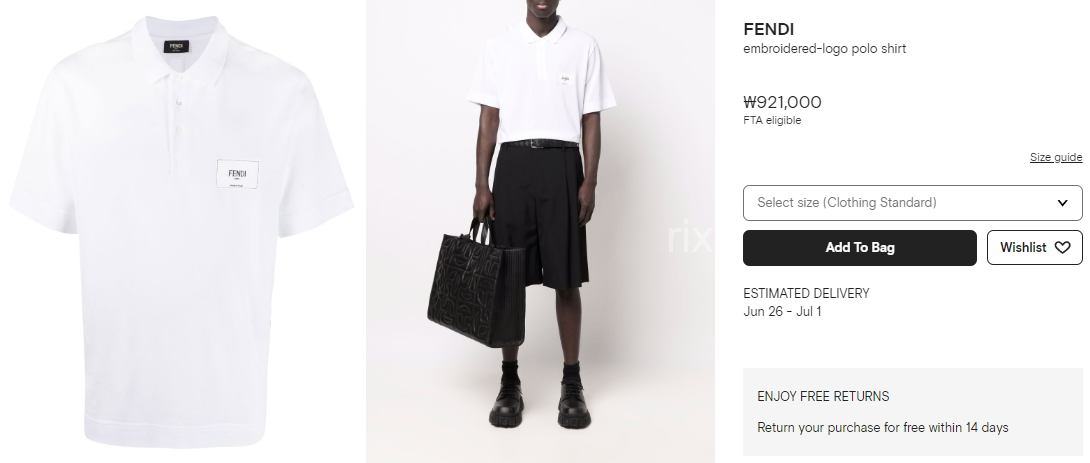Click the embroidered-logo polo shirt title
This screenshot has height=463, width=1090.
(x=824, y=49)
